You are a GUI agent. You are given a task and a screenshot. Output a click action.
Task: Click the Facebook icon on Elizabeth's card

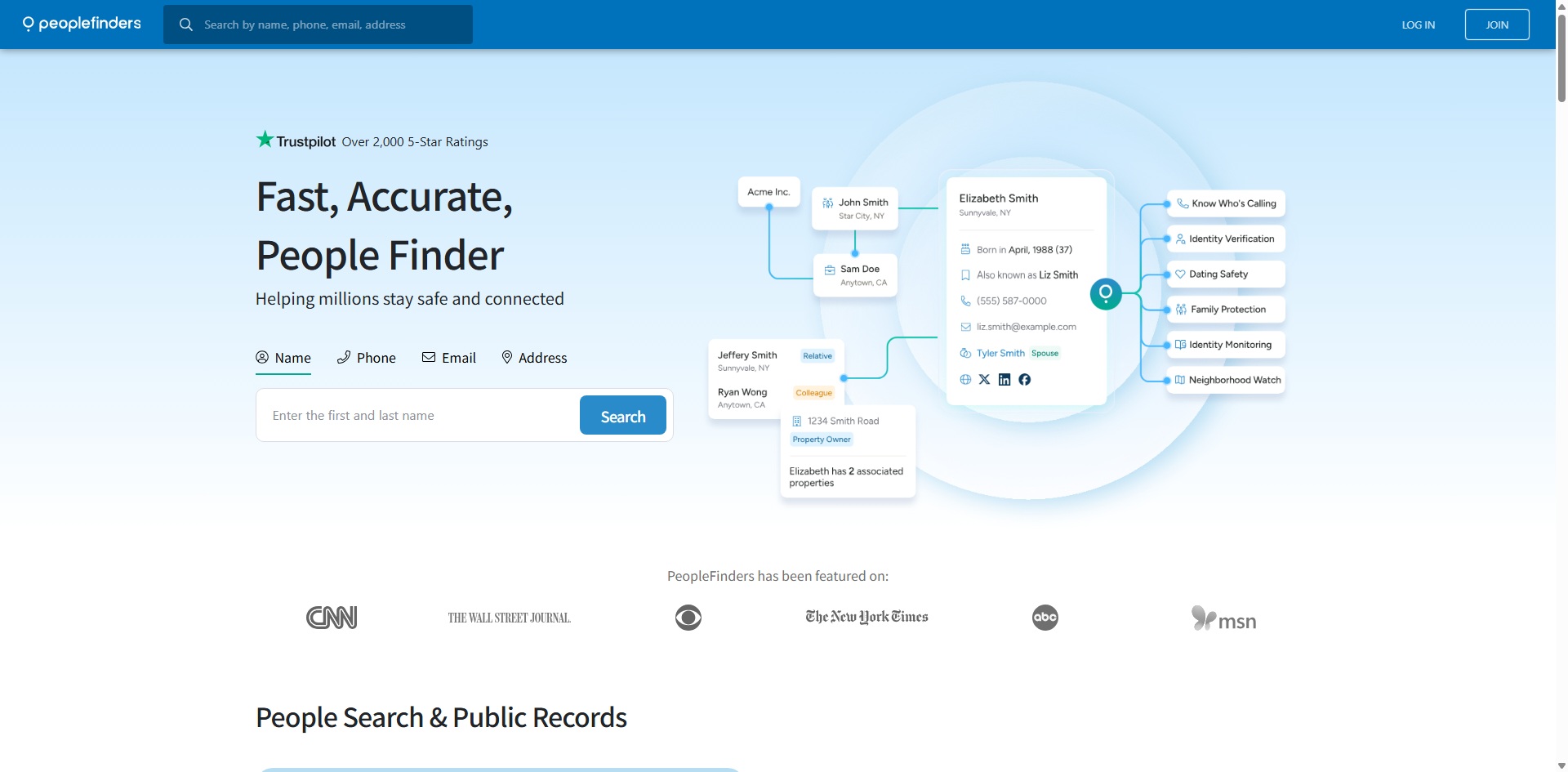[1025, 379]
